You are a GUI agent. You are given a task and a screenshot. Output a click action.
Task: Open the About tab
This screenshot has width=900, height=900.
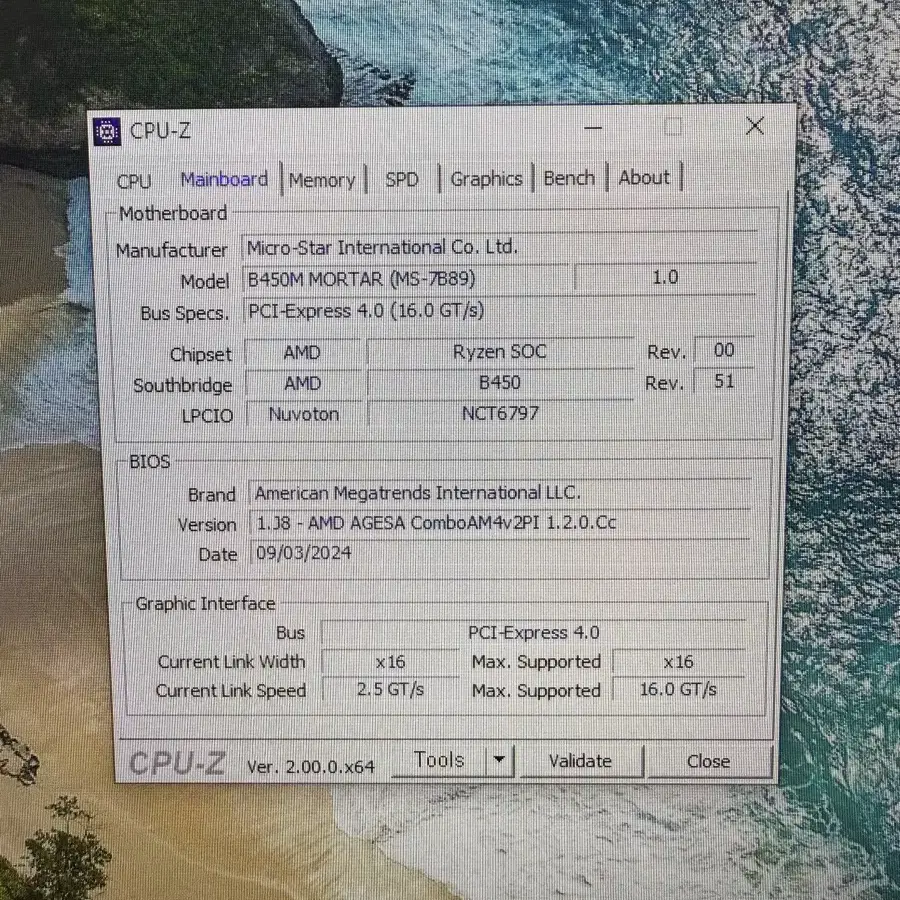[x=644, y=177]
